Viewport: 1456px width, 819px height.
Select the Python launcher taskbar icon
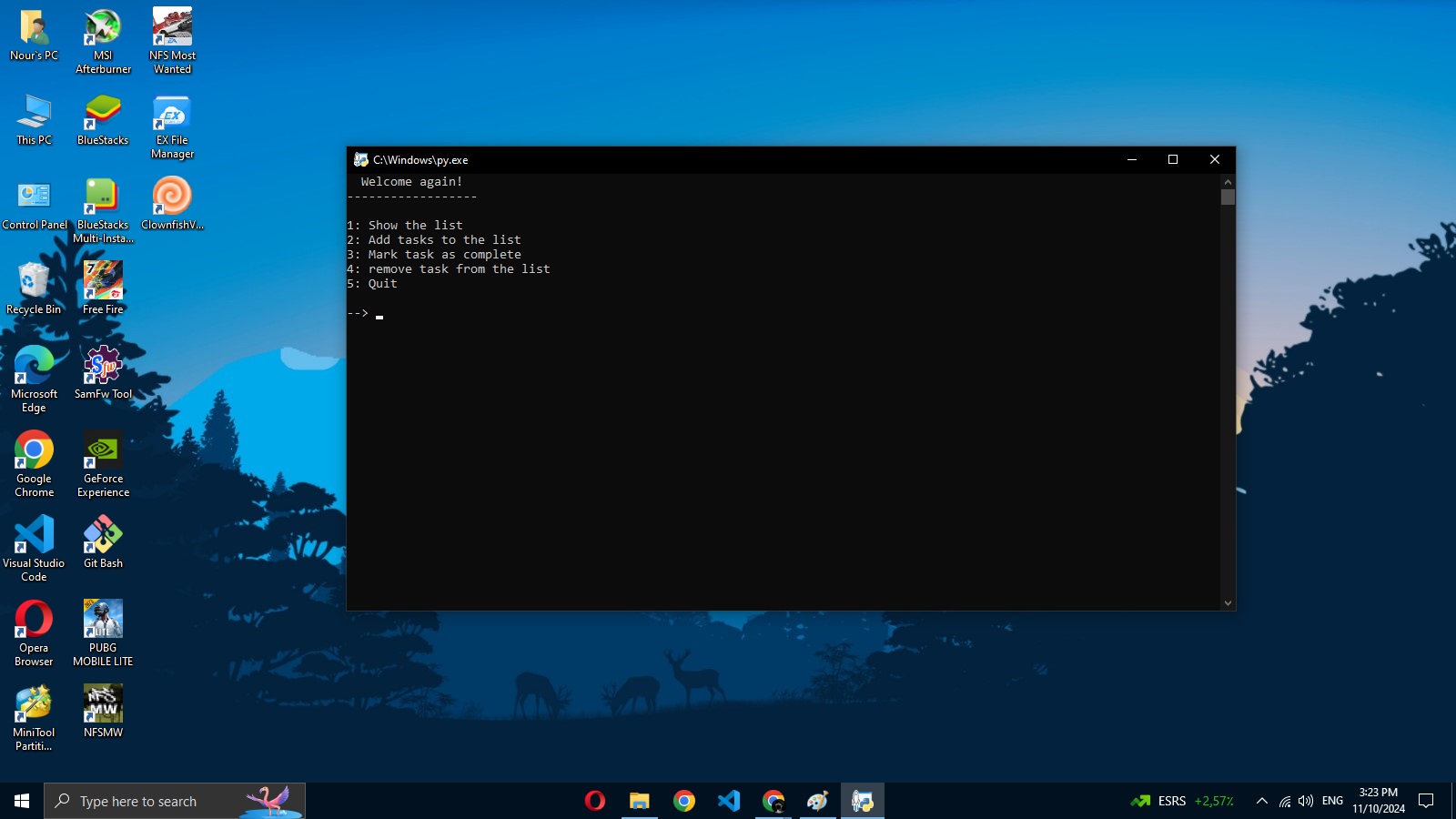pyautogui.click(x=863, y=801)
